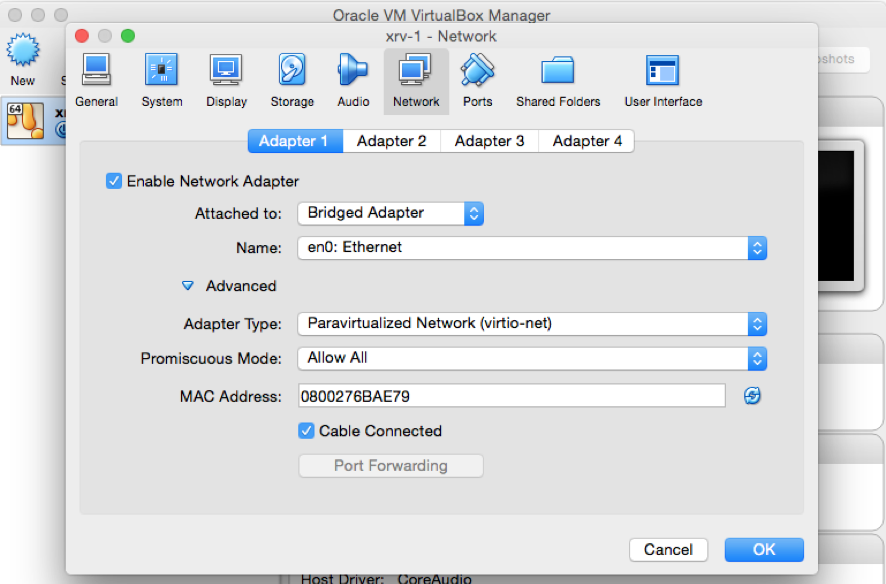Click the xrv-1 - Network window title
The image size is (886, 584).
coord(441,36)
